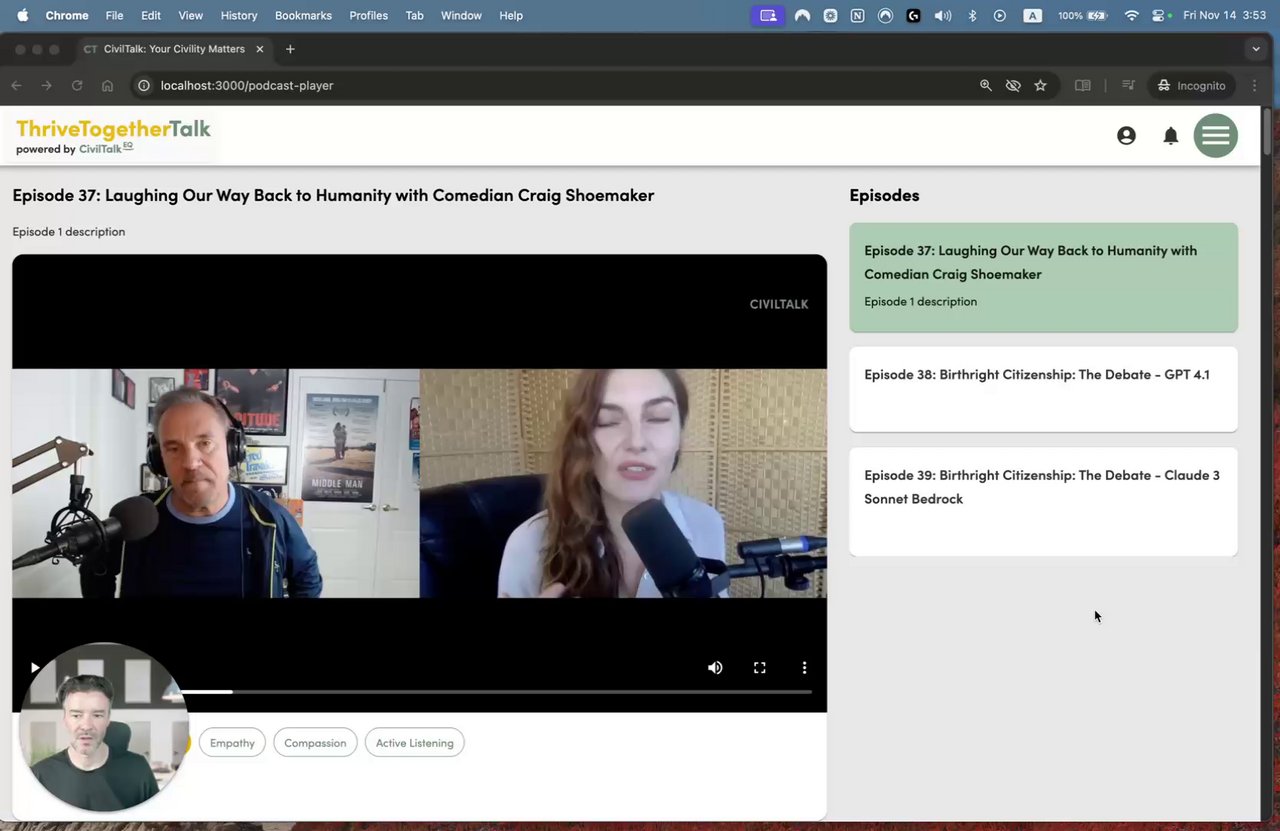Viewport: 1280px width, 831px height.
Task: Open the Edit menu
Action: click(x=151, y=15)
